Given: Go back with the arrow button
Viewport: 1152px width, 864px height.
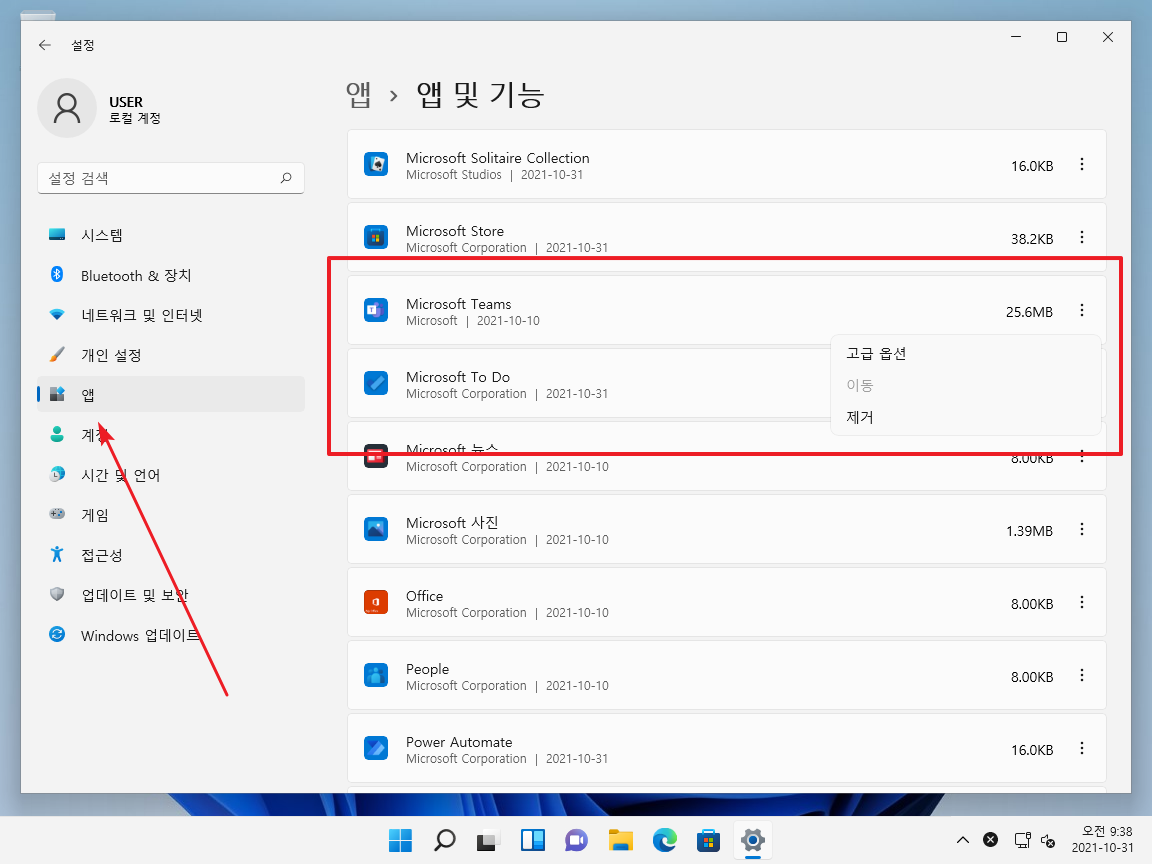Looking at the screenshot, I should pos(45,45).
